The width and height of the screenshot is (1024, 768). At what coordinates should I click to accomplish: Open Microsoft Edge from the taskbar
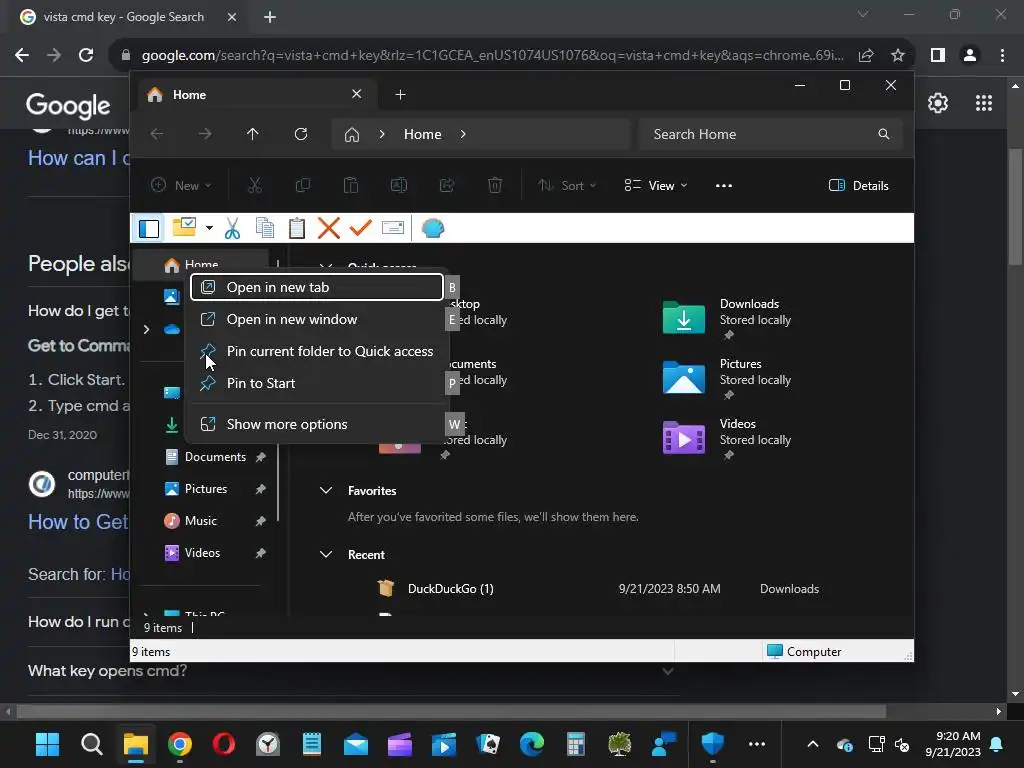tap(532, 744)
